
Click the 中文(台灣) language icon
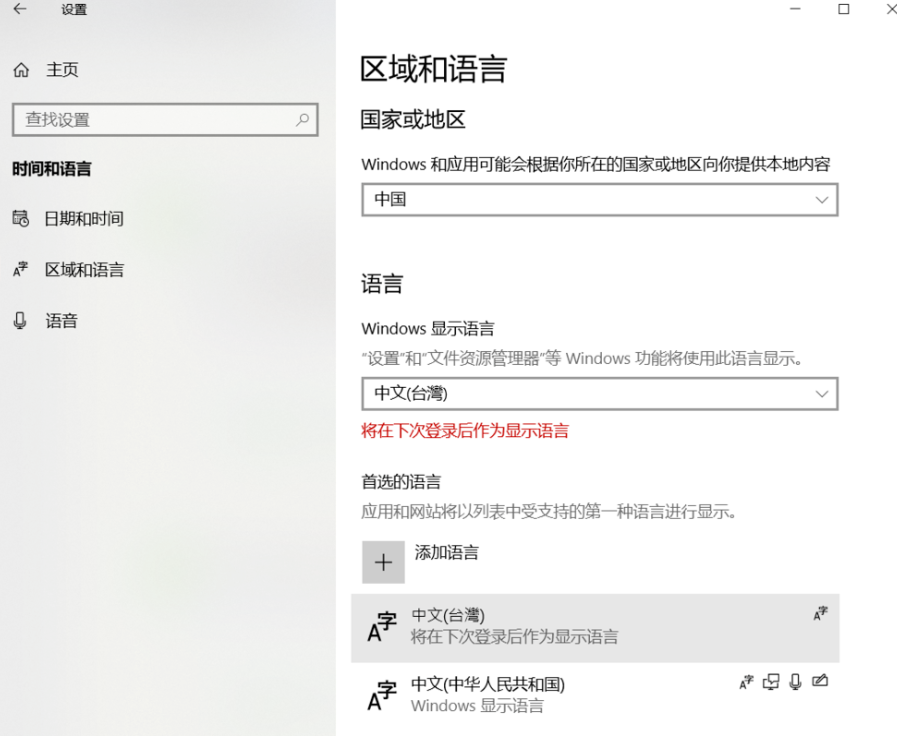(382, 627)
